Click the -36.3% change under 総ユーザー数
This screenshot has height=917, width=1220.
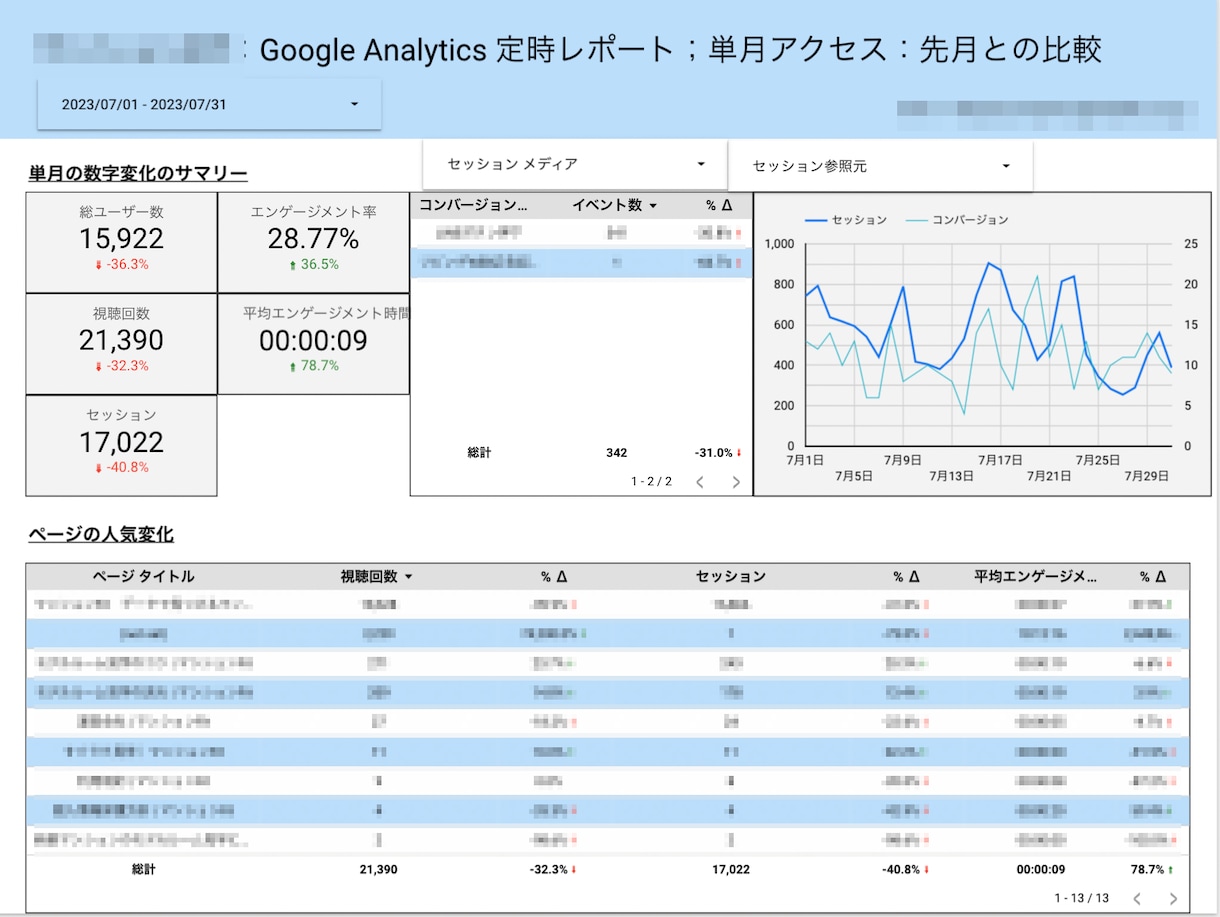coord(121,265)
